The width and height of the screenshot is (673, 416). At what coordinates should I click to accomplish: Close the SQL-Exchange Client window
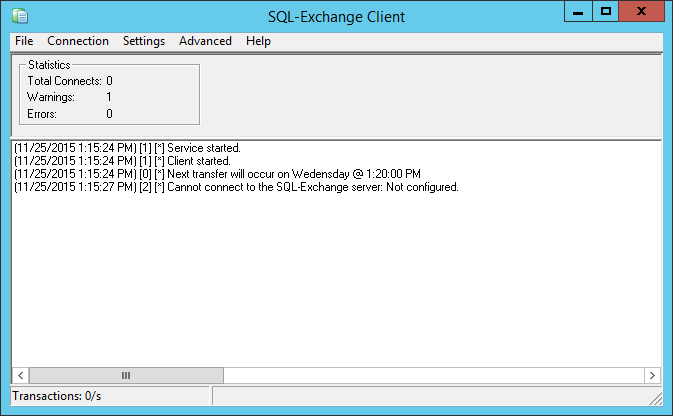click(x=641, y=12)
